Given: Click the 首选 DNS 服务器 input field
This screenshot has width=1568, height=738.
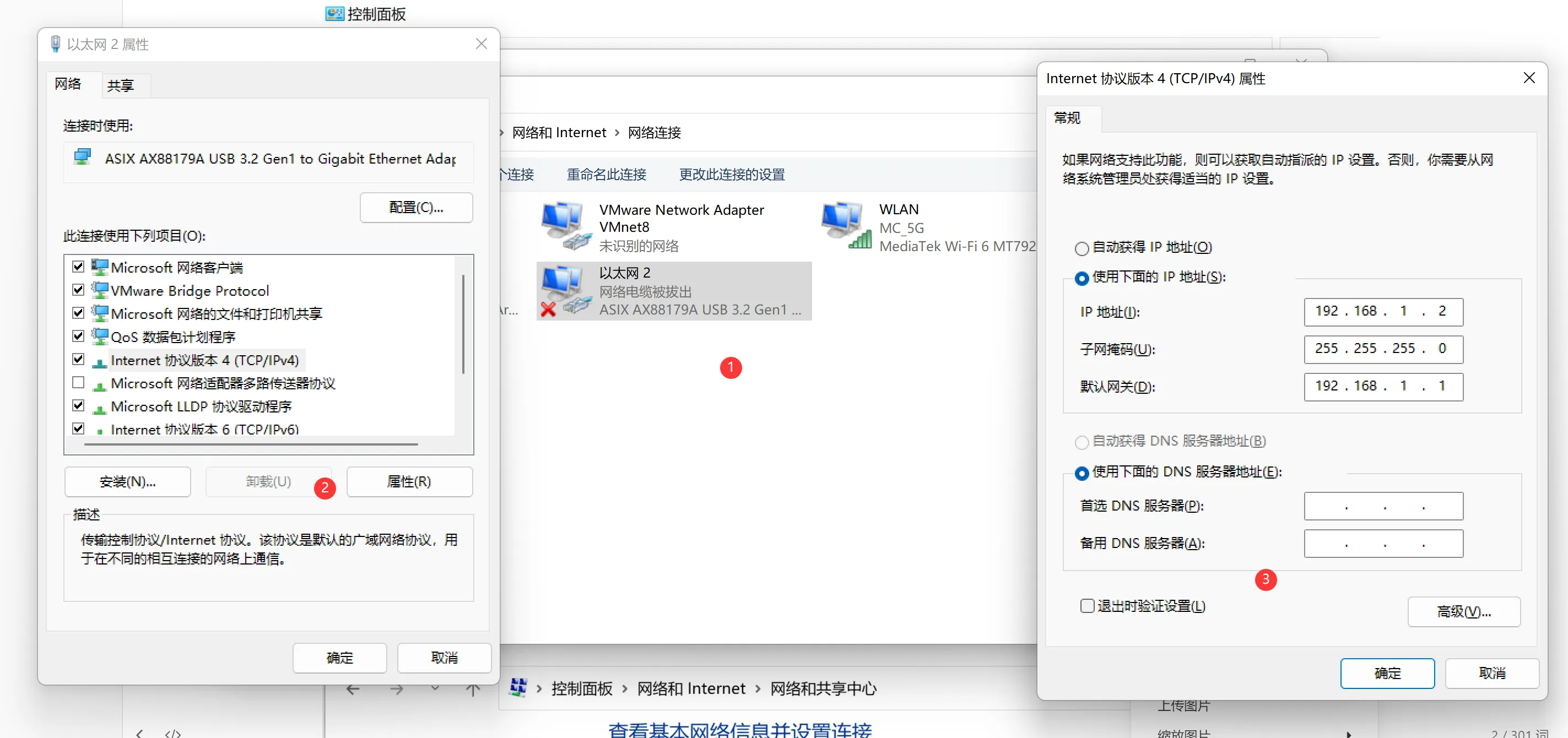Looking at the screenshot, I should (1383, 506).
